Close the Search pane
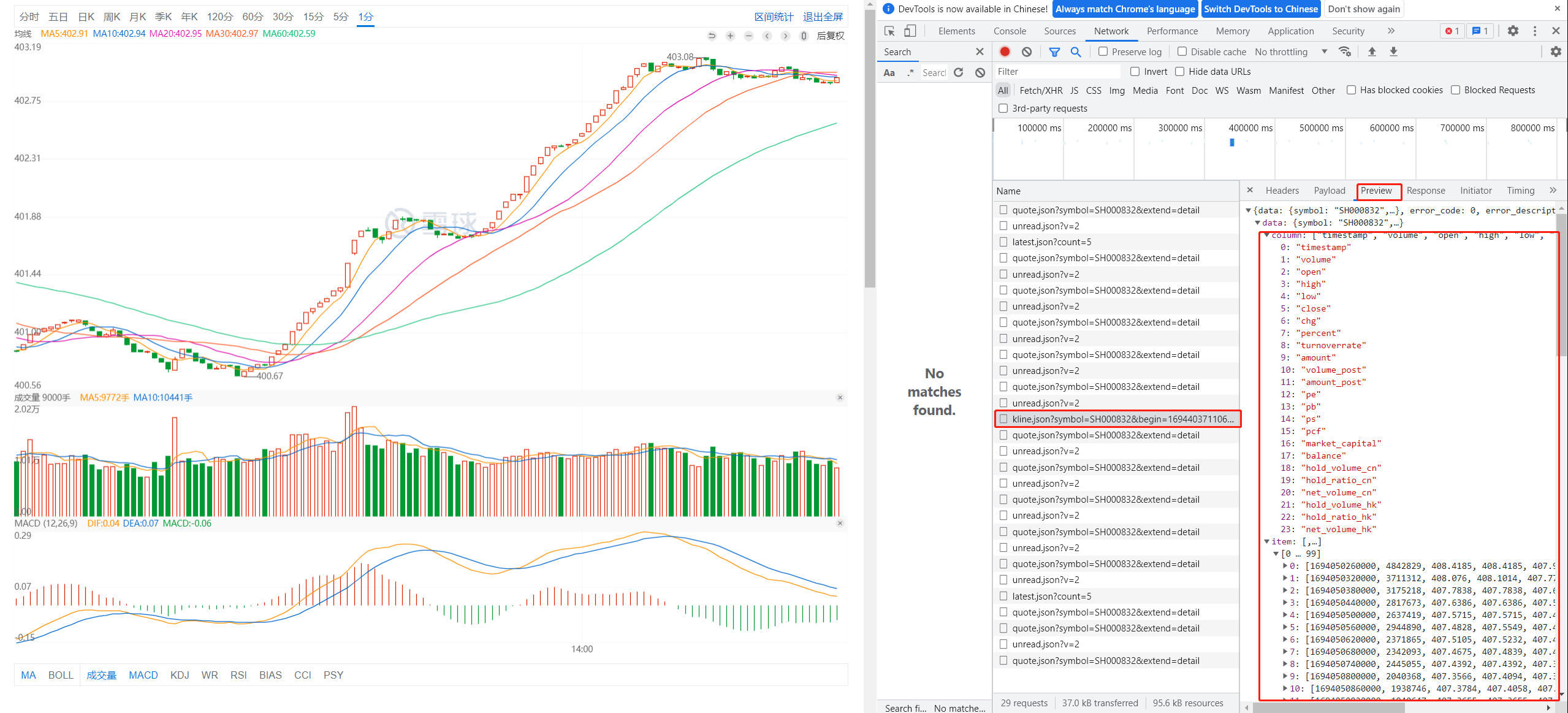The image size is (1568, 713). click(x=980, y=51)
